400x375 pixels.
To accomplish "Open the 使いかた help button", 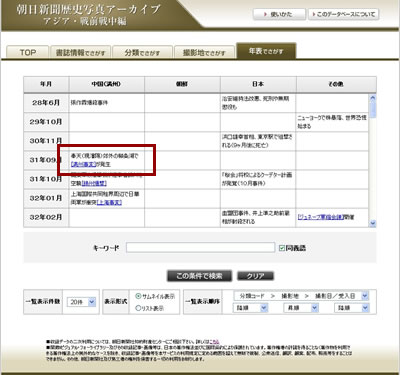I will coord(279,14).
